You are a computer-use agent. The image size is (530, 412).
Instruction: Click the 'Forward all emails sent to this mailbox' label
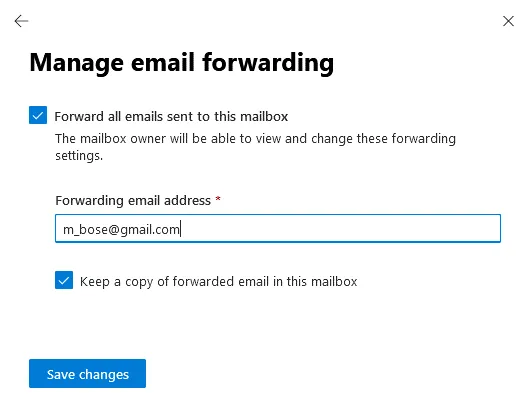click(171, 117)
